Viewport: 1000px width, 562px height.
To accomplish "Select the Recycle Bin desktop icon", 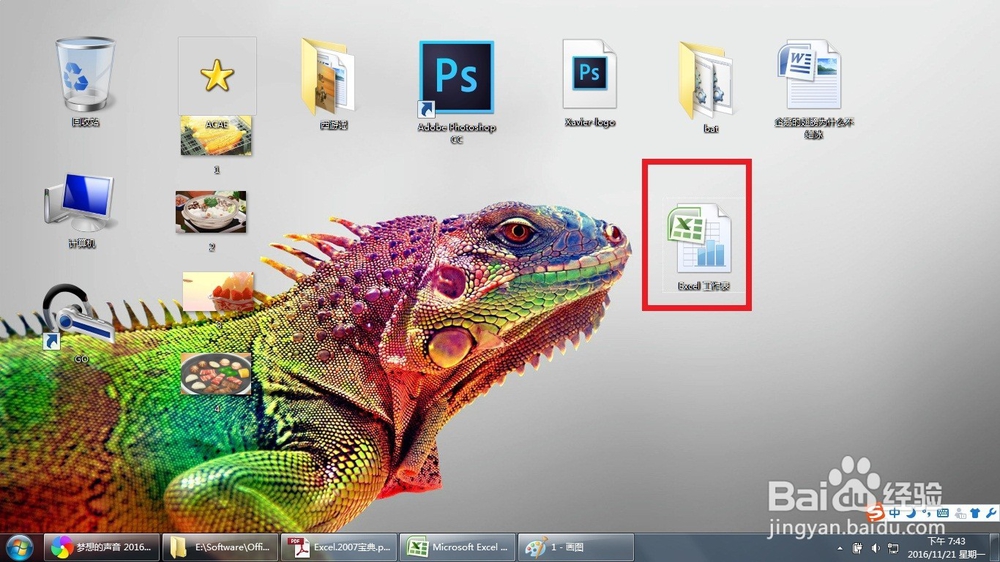I will (85, 80).
